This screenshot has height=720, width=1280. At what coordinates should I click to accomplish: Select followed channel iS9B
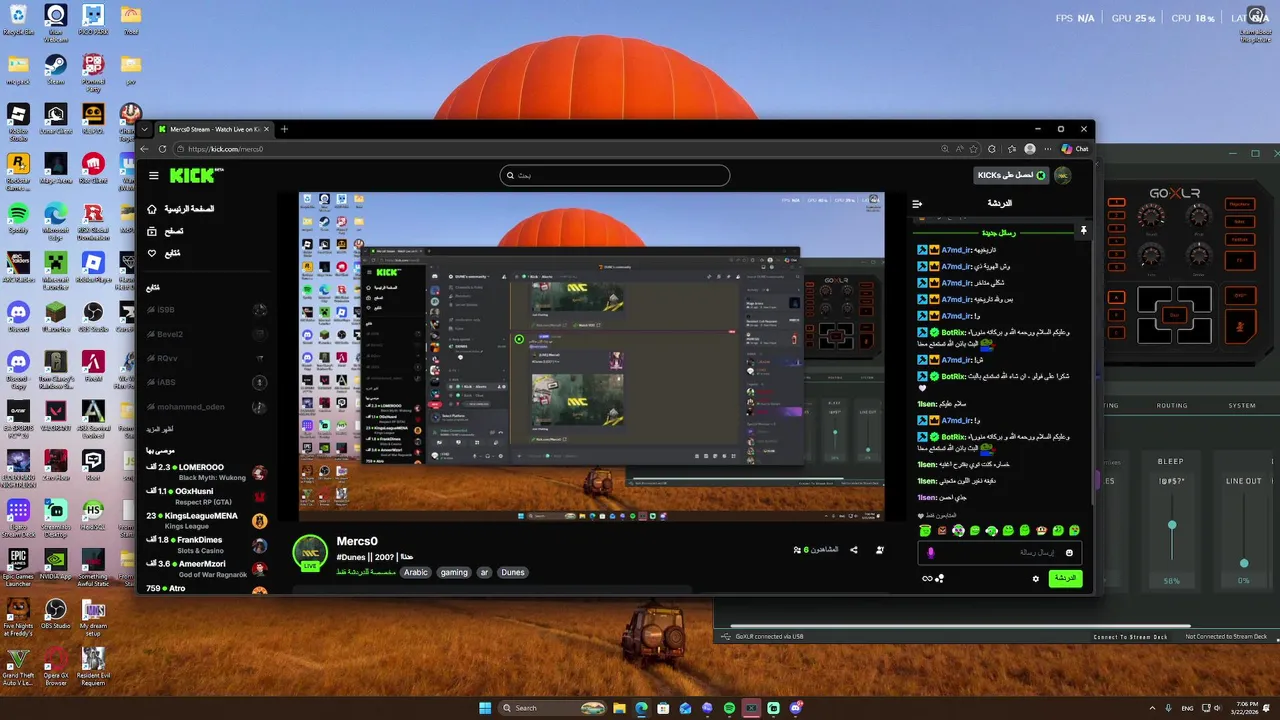click(x=207, y=310)
